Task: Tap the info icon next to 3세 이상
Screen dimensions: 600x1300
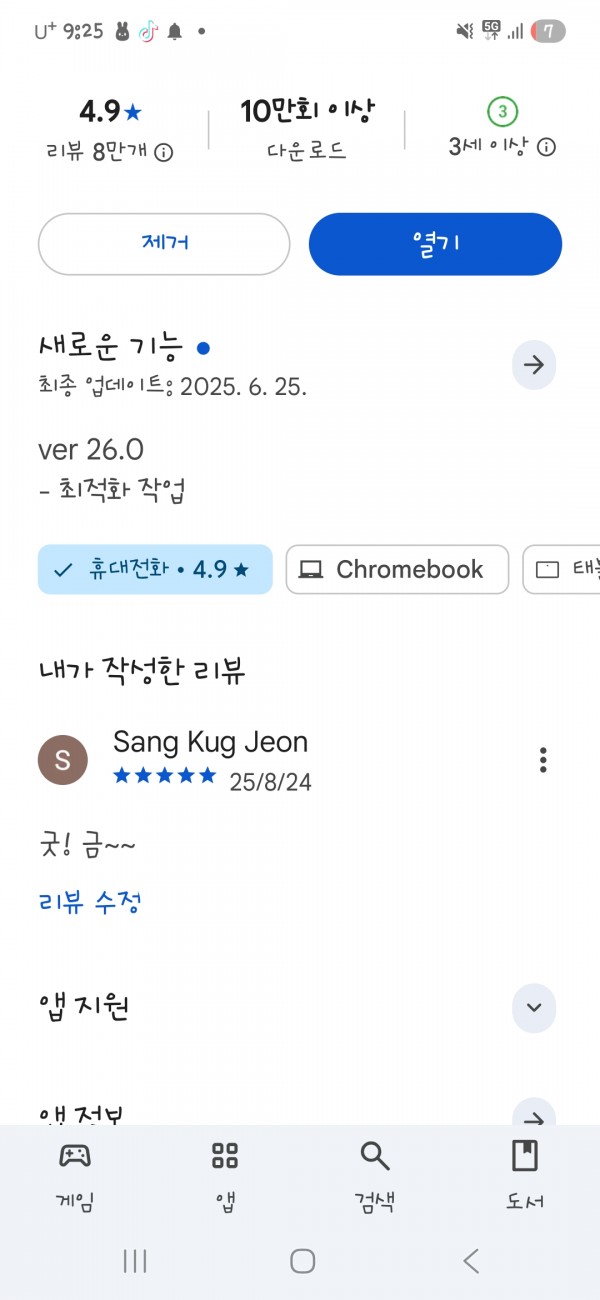Action: tap(546, 148)
